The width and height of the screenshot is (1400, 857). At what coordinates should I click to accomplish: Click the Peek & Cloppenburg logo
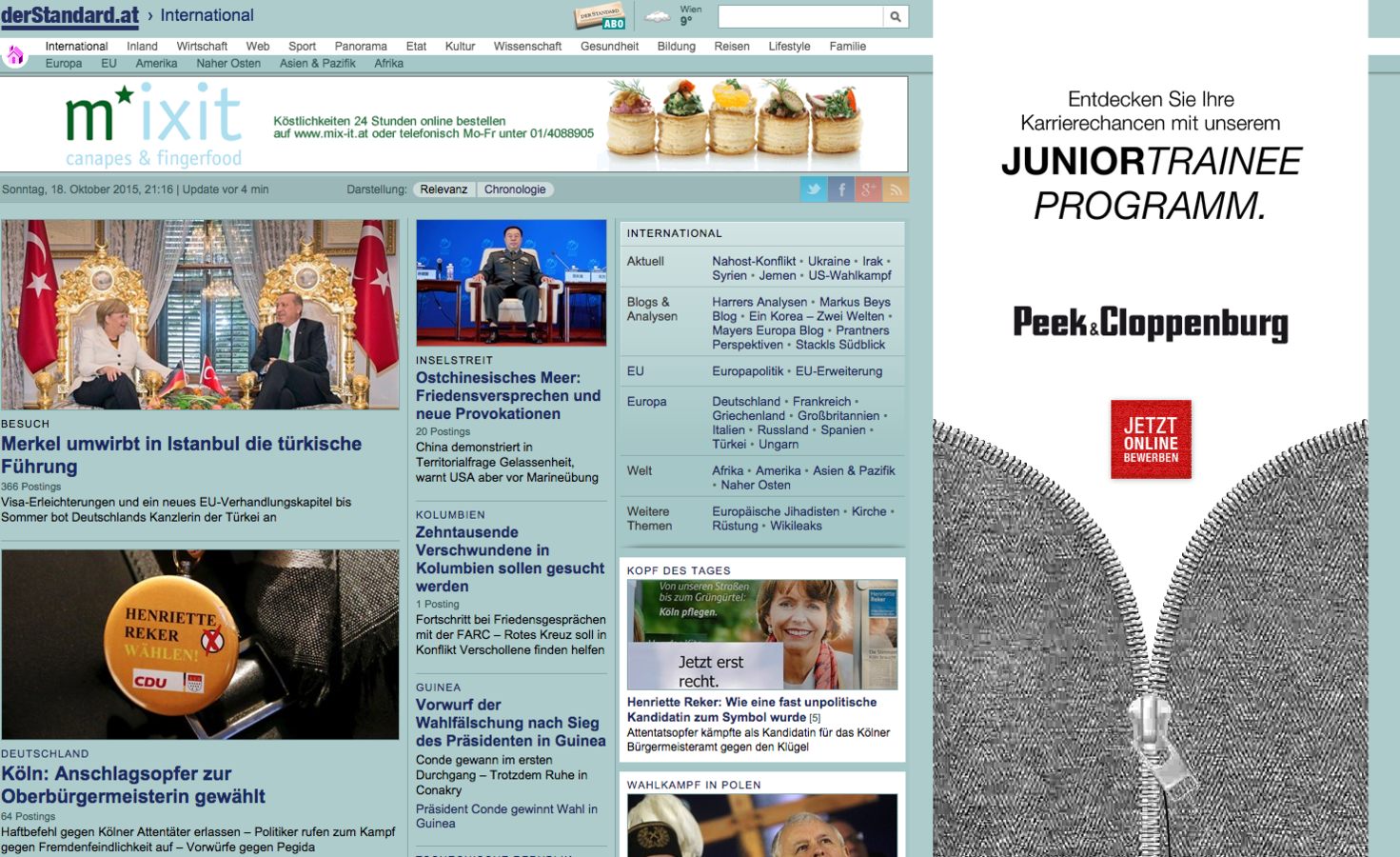[1151, 324]
